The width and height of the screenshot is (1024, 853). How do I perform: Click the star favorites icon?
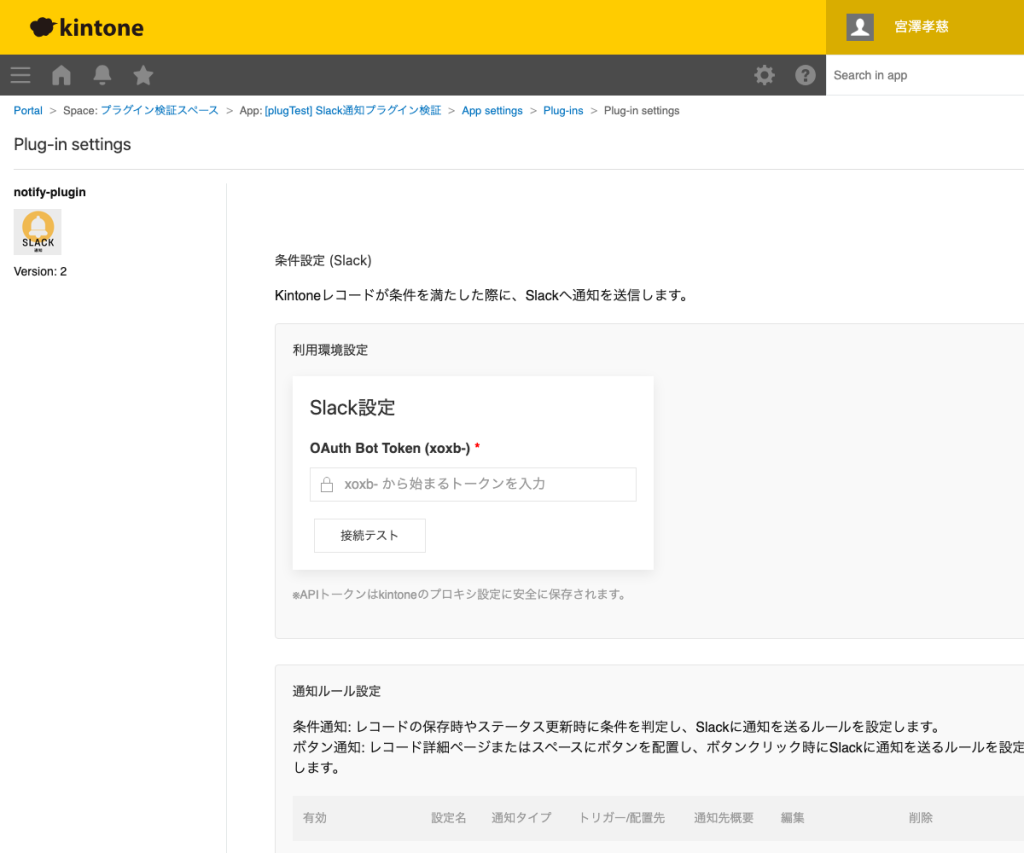(x=142, y=75)
